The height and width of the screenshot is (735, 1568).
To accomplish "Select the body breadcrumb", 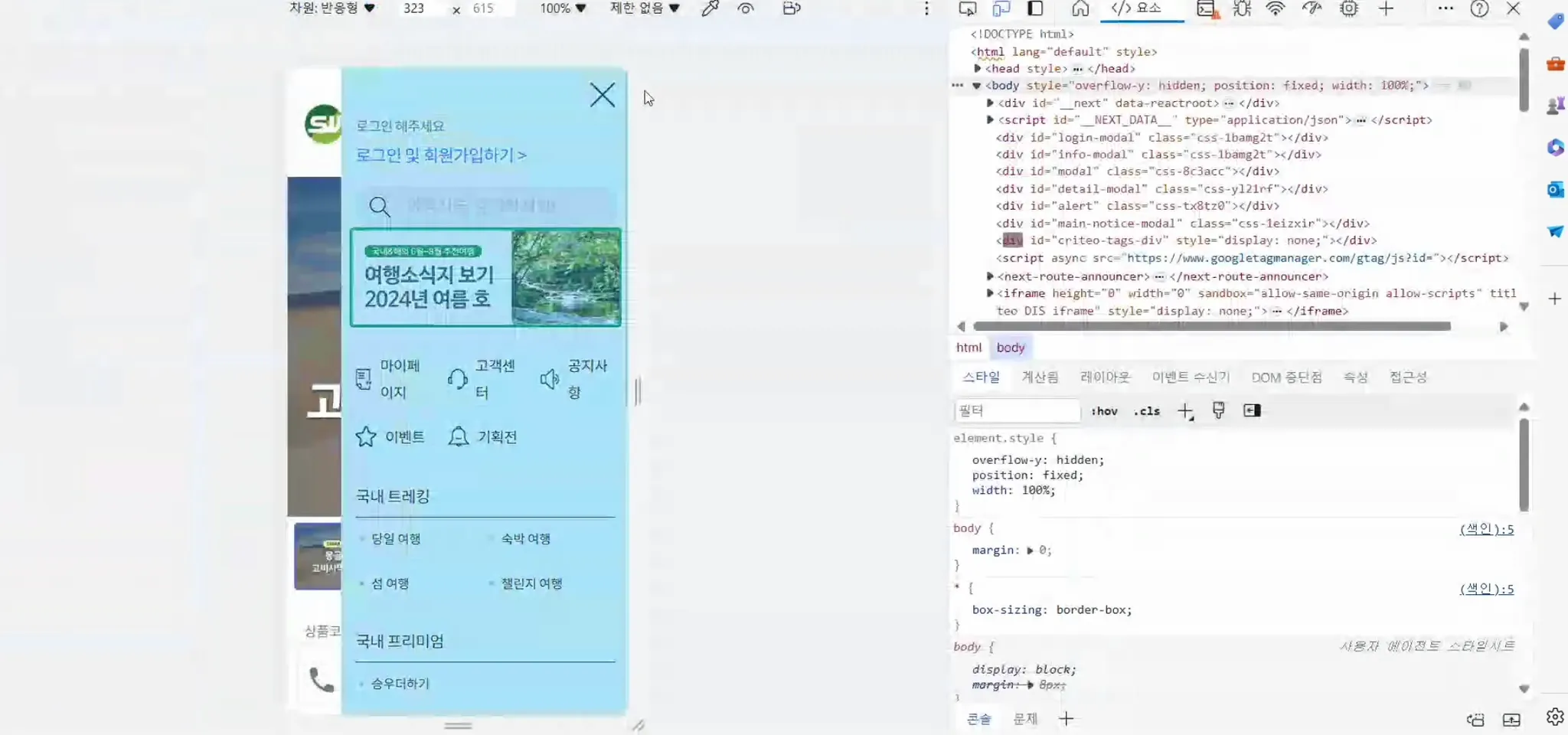I will click(x=1011, y=348).
